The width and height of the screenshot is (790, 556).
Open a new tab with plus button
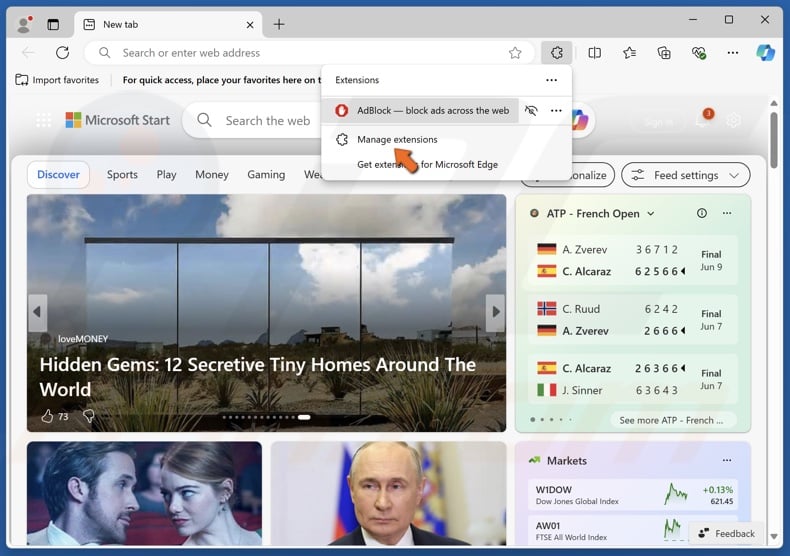click(x=279, y=24)
